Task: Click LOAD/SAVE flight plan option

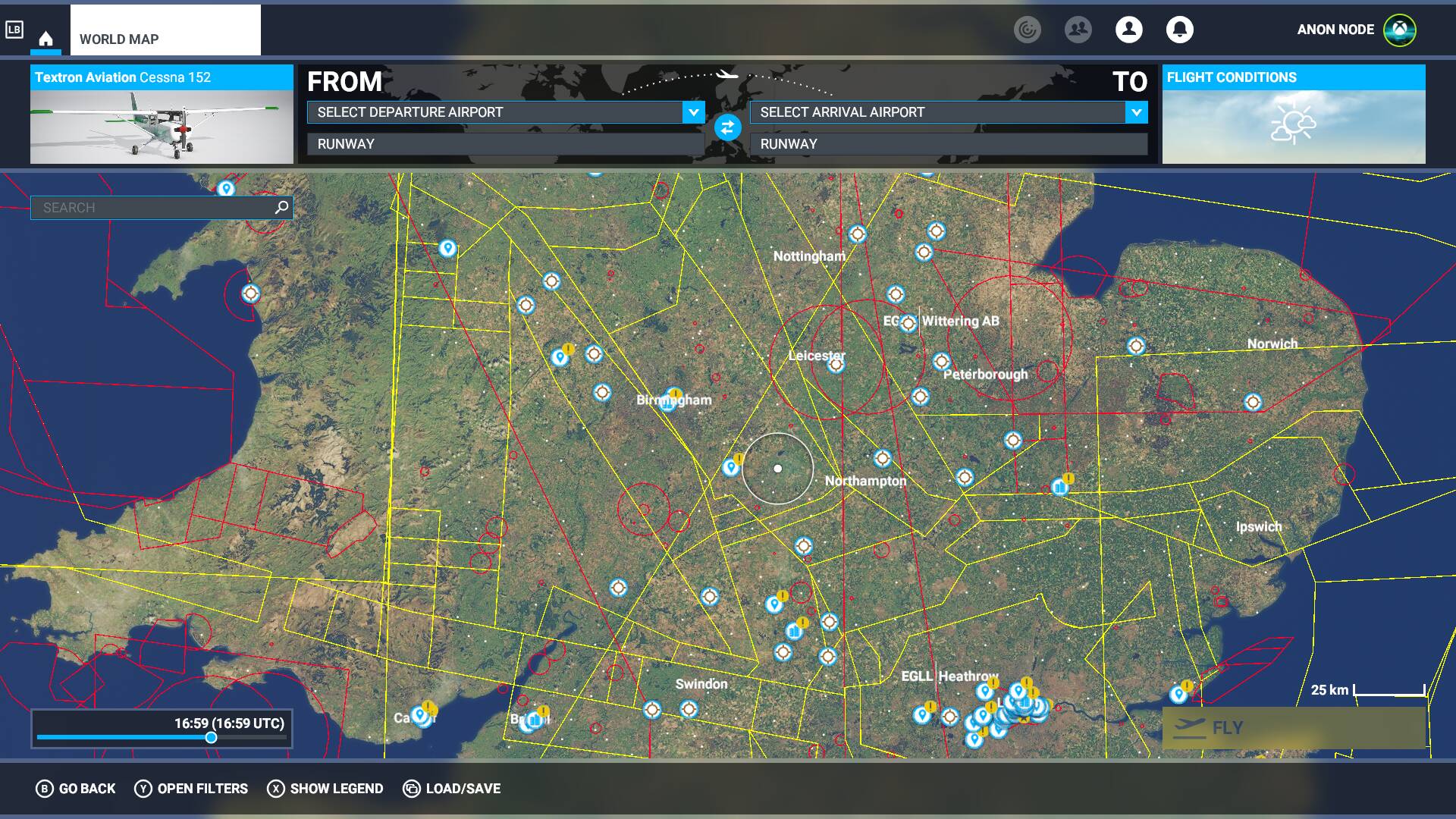Action: pyautogui.click(x=463, y=789)
